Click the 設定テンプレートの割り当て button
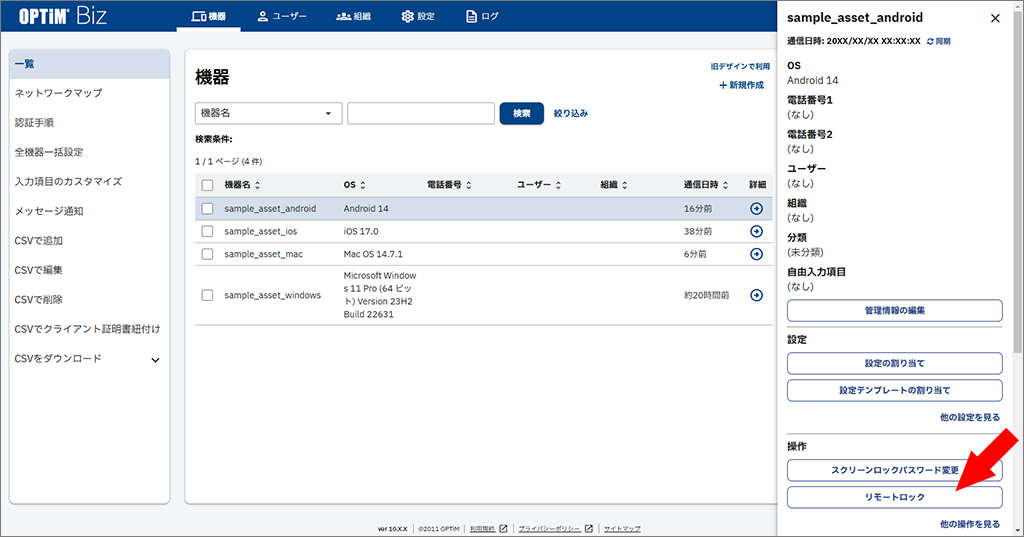Viewport: 1024px width, 537px height. pyautogui.click(x=895, y=390)
